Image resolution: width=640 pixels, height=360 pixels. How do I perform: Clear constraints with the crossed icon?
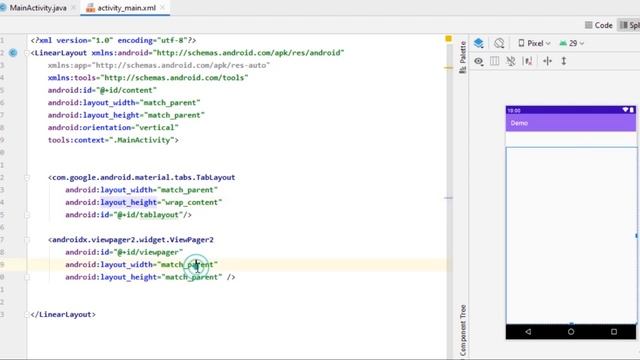[511, 61]
